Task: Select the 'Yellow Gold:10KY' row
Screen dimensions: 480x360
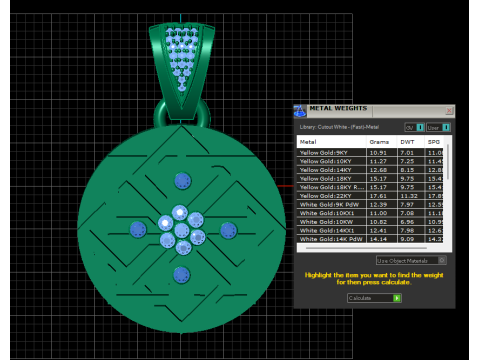Action: 370,161
